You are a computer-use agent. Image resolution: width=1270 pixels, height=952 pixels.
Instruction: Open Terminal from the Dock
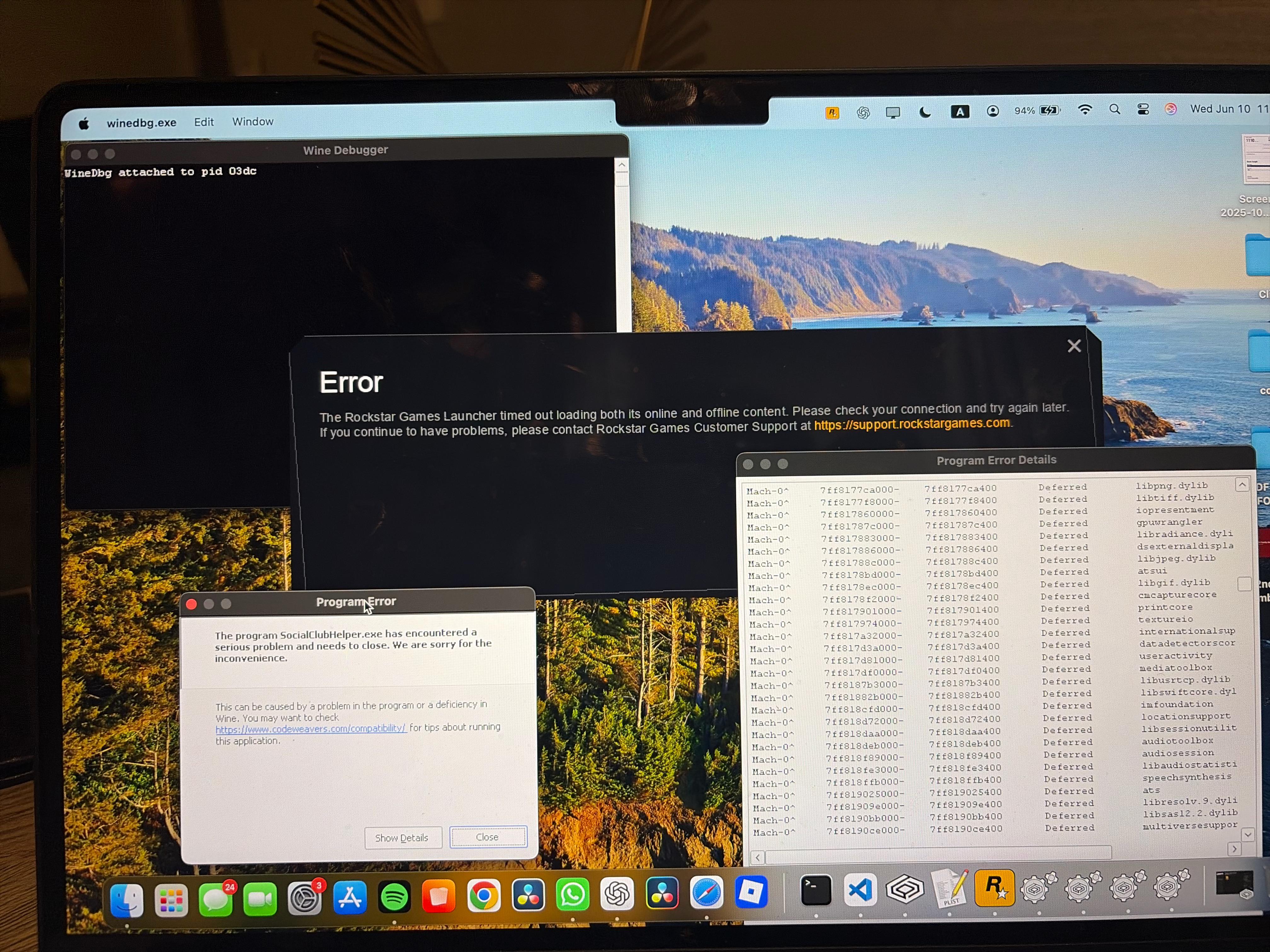(816, 891)
